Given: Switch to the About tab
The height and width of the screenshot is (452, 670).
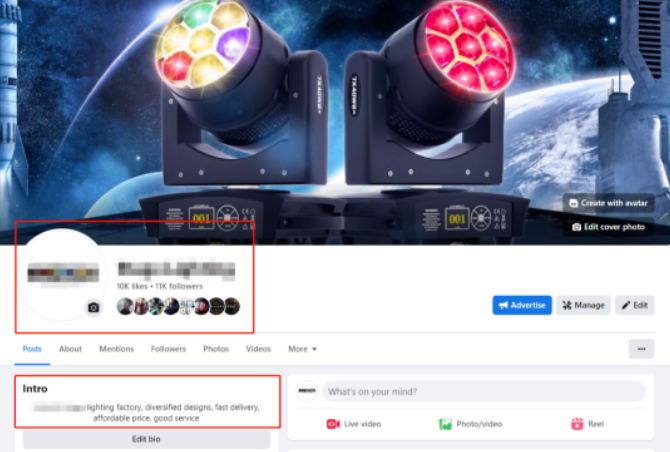Looking at the screenshot, I should (71, 349).
